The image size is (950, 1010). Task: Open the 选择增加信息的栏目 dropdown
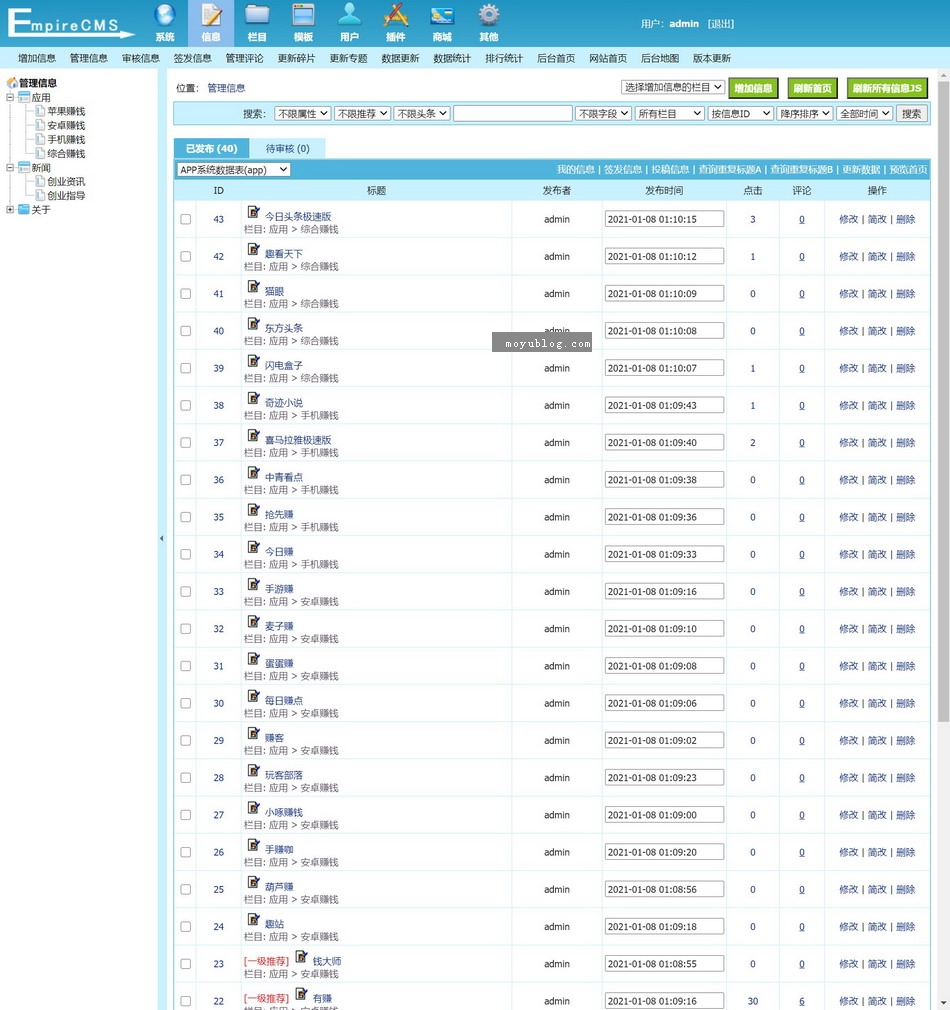point(672,87)
